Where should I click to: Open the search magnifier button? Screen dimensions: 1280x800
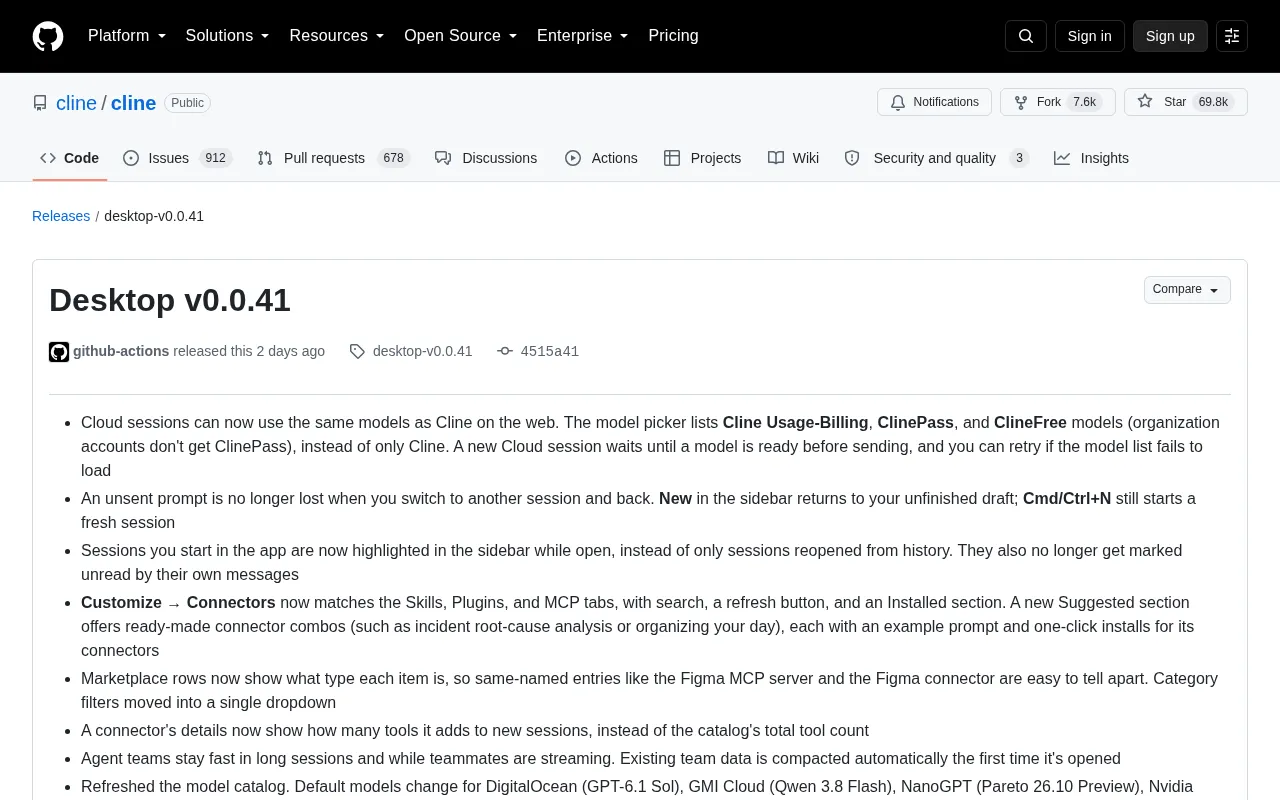click(1026, 36)
